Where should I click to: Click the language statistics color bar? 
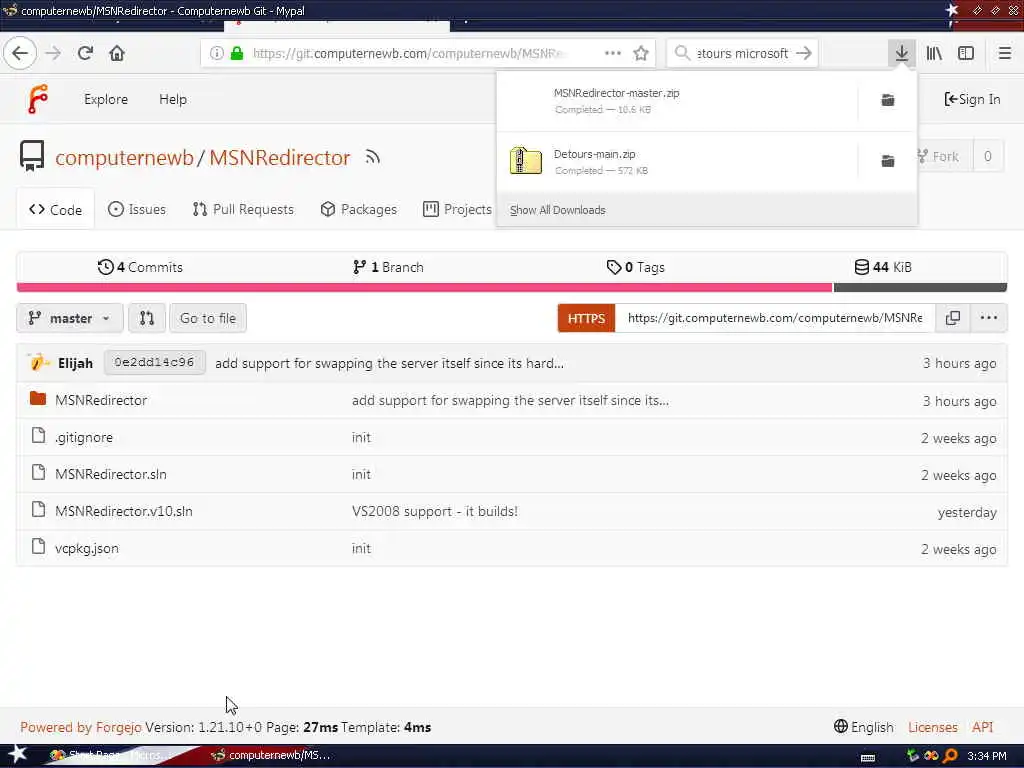point(511,287)
